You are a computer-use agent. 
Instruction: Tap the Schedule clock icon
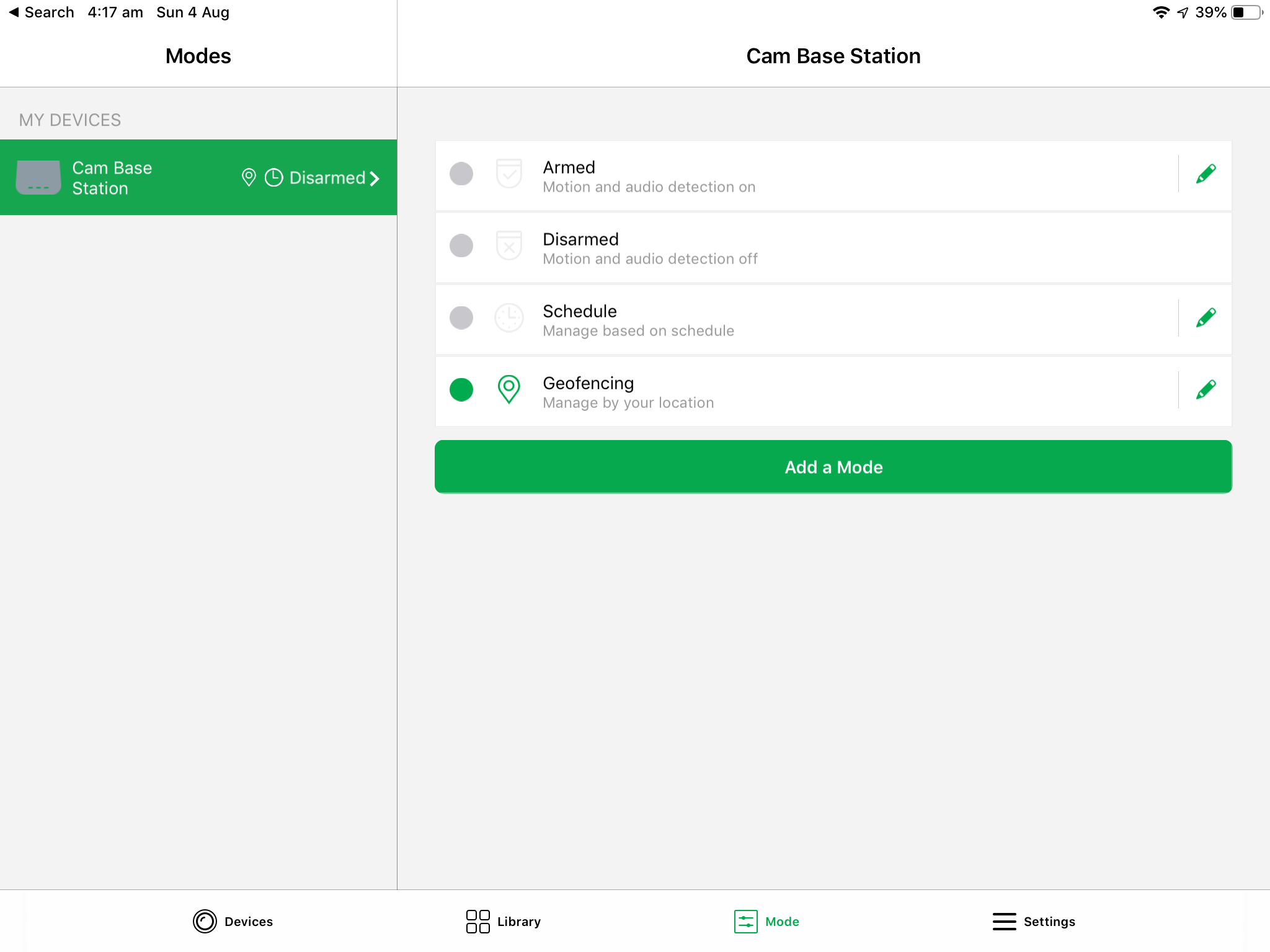[508, 317]
